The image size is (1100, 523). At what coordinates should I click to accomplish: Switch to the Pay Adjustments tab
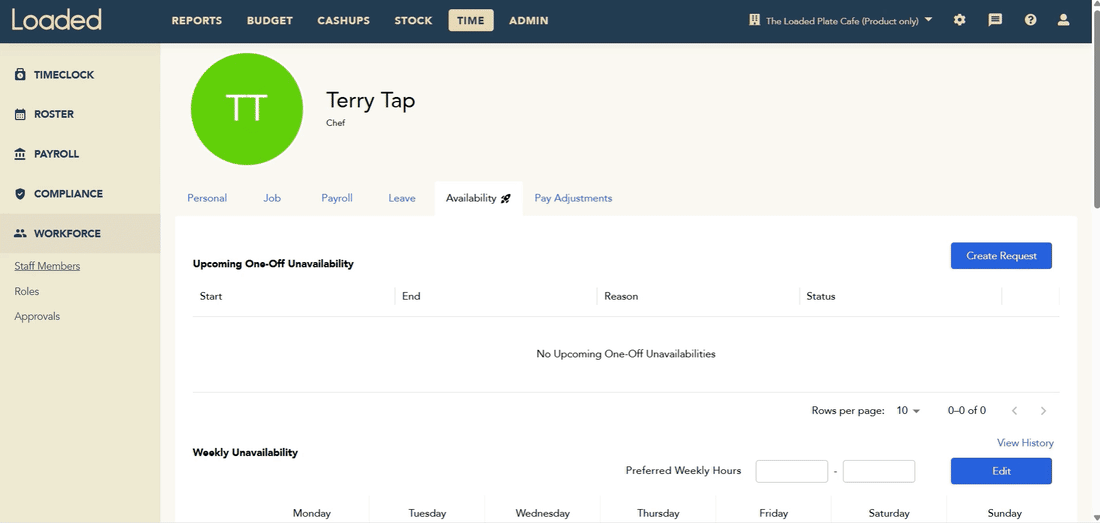pos(573,198)
